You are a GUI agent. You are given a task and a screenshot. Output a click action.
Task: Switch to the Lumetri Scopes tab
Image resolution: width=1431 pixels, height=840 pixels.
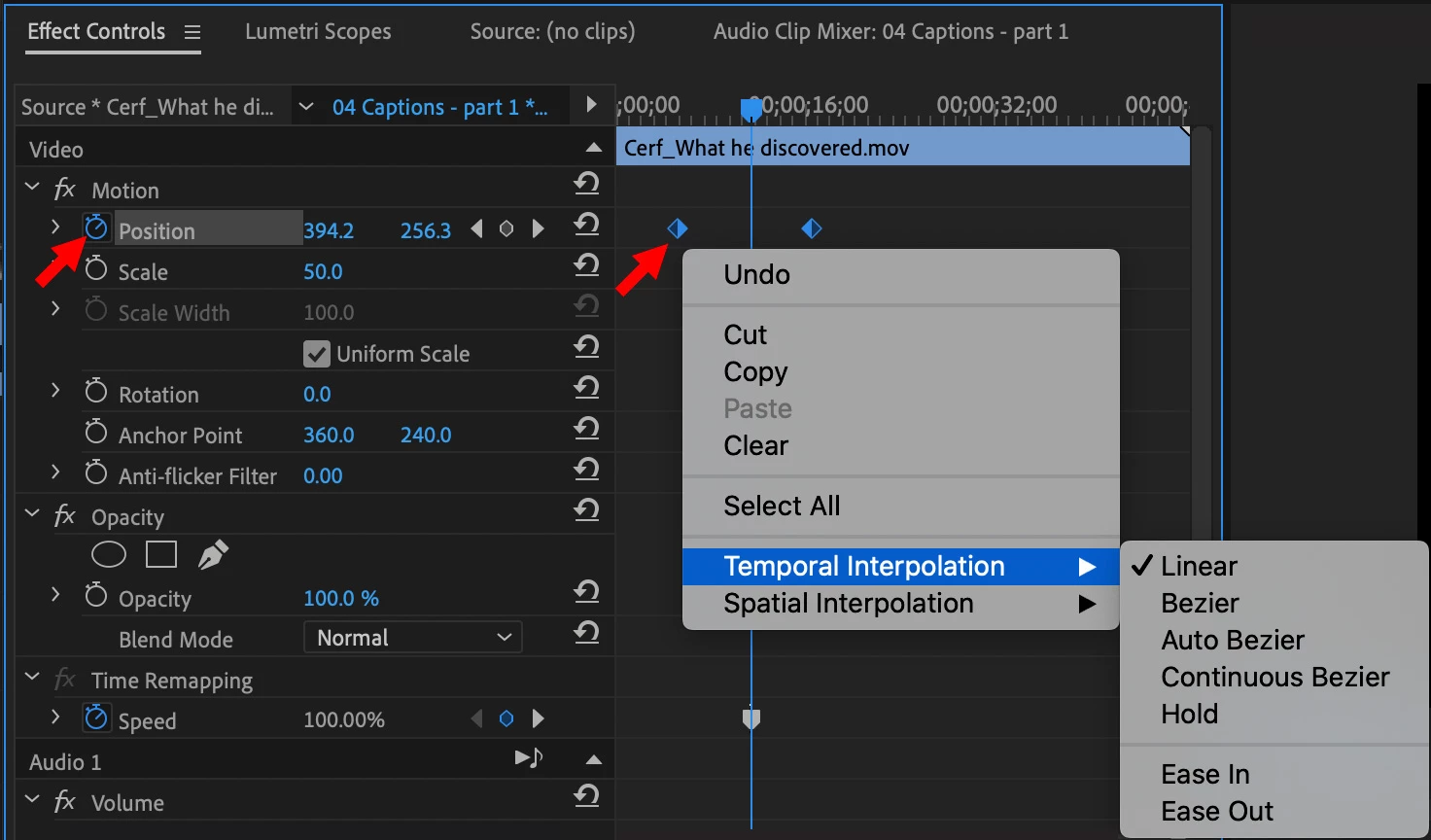tap(318, 32)
